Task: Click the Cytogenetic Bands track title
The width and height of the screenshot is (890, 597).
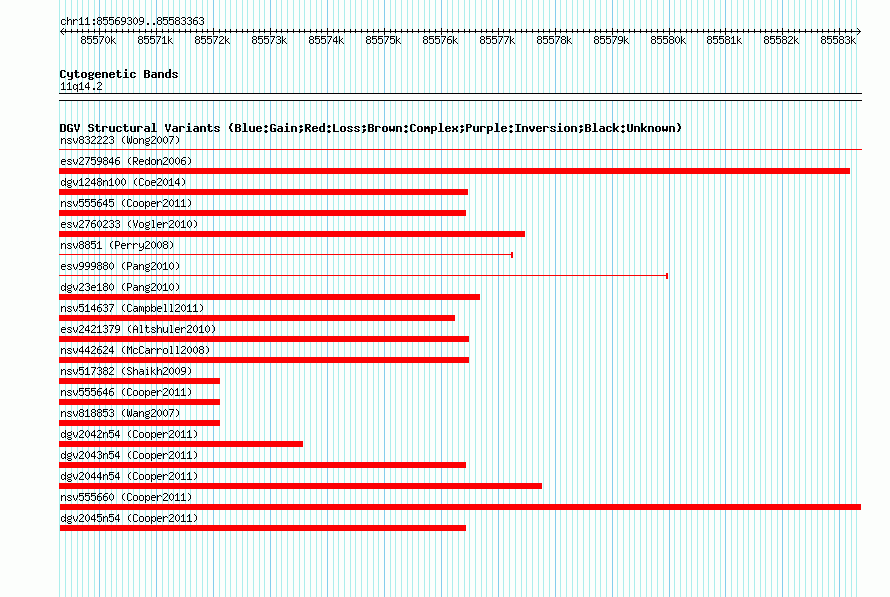Action: click(x=119, y=74)
